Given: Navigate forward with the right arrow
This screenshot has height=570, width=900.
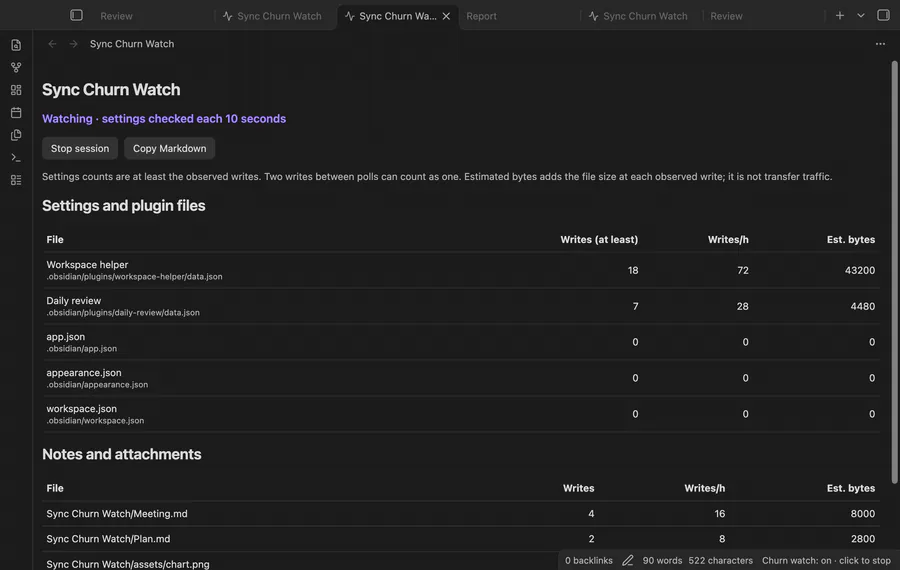Looking at the screenshot, I should (x=73, y=44).
